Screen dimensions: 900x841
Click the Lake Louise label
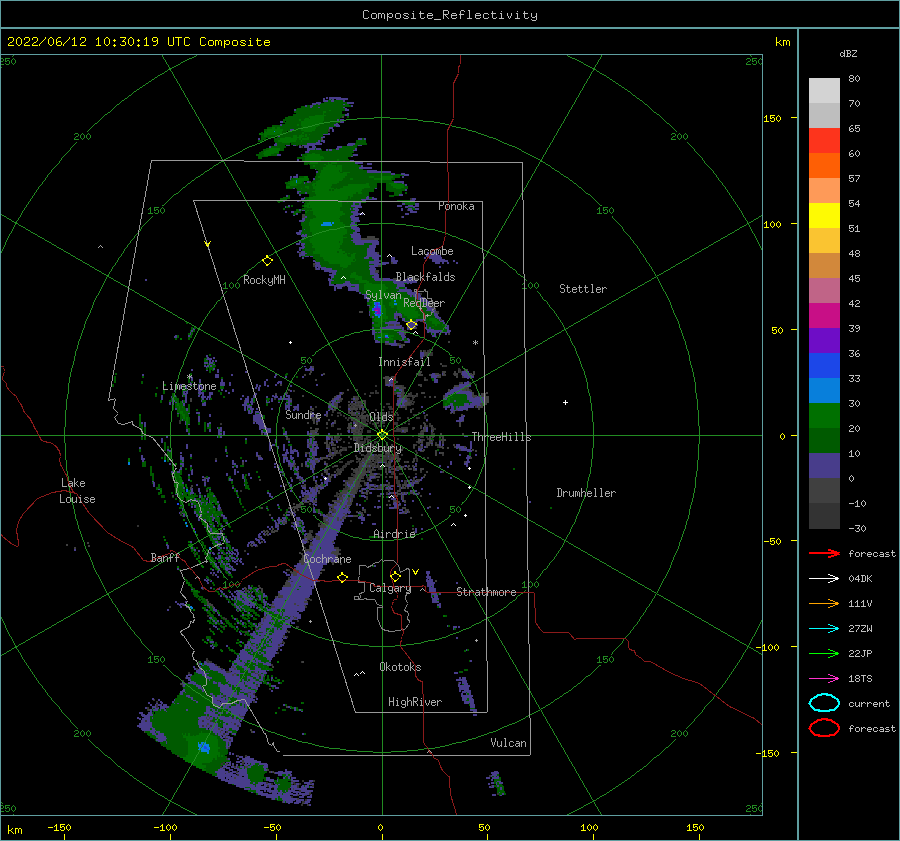pos(77,491)
